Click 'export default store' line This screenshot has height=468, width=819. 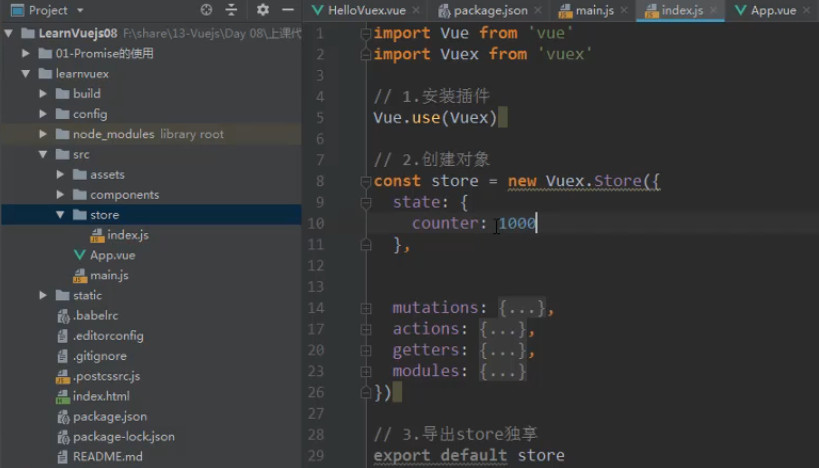click(469, 455)
